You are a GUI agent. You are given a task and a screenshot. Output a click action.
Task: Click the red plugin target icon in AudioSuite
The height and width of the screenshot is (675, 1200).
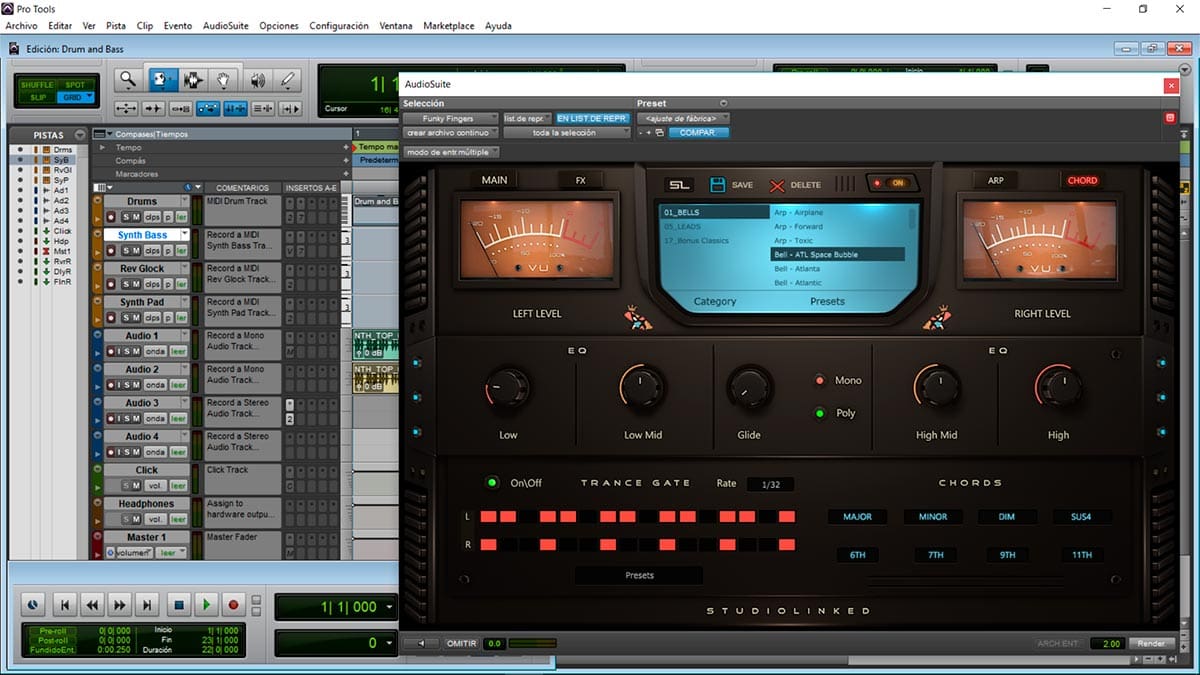pyautogui.click(x=1170, y=118)
